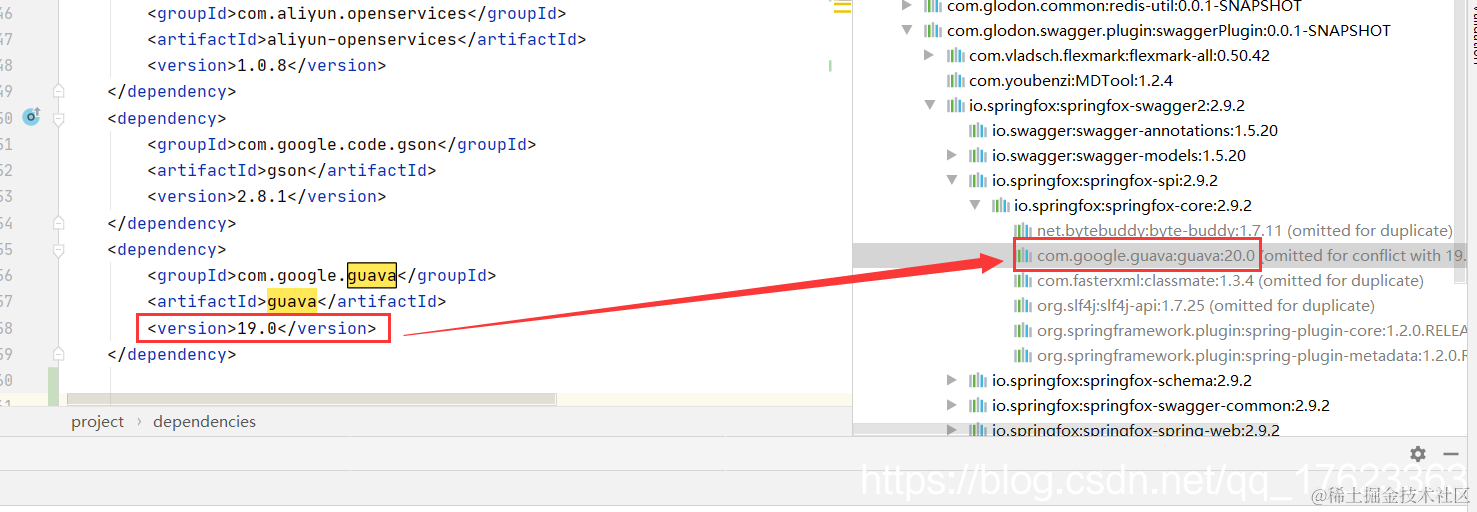Expand the redis-util:0.0.1-SNAPSHOT tree node
This screenshot has width=1477, height=512.
click(908, 6)
